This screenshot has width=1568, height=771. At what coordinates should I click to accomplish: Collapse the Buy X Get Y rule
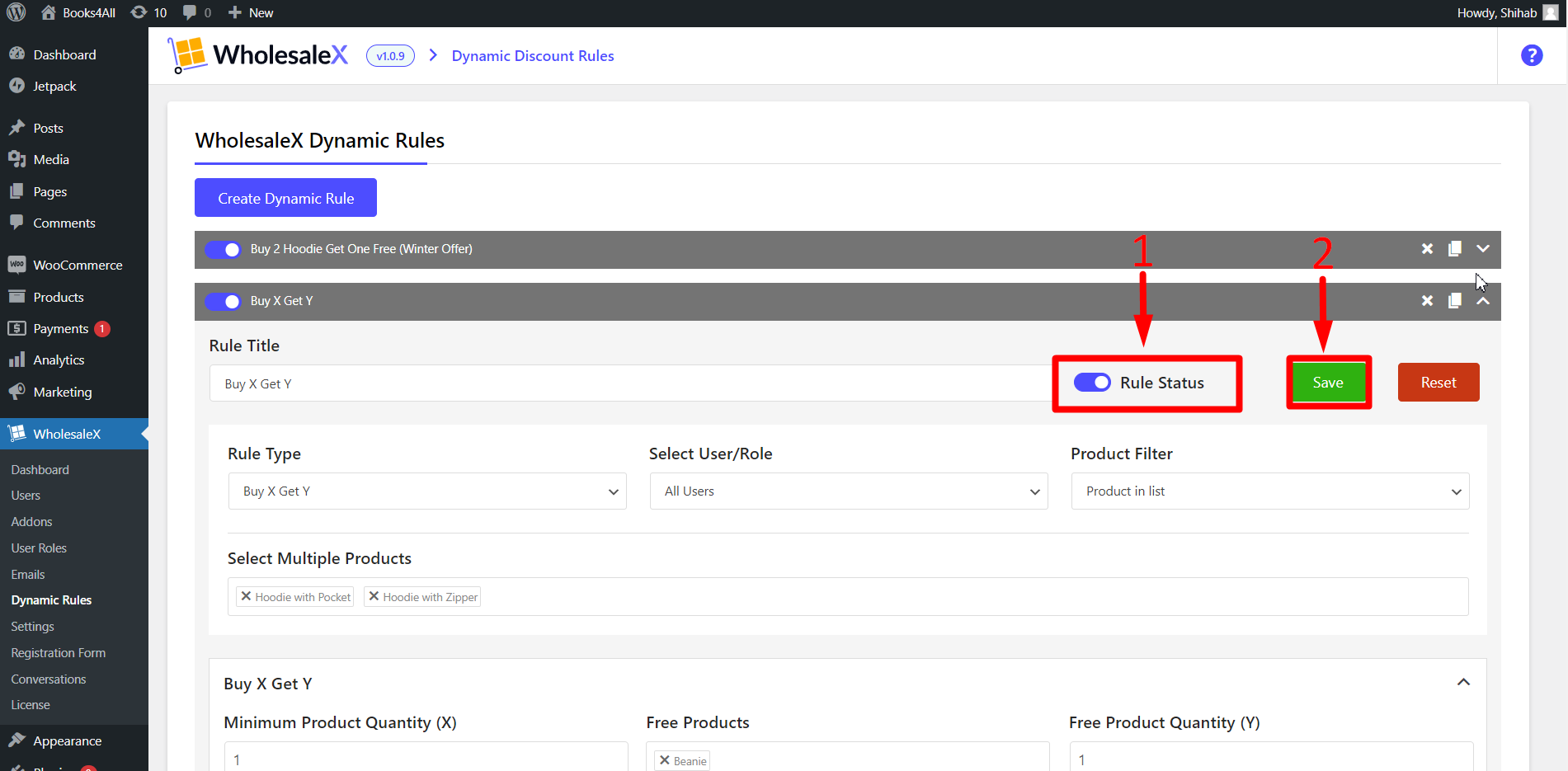pyautogui.click(x=1483, y=301)
